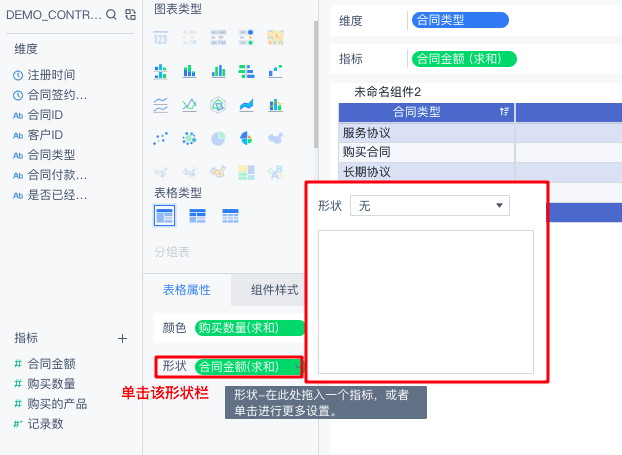Toggle sort on 合同类型 column header

(x=504, y=112)
